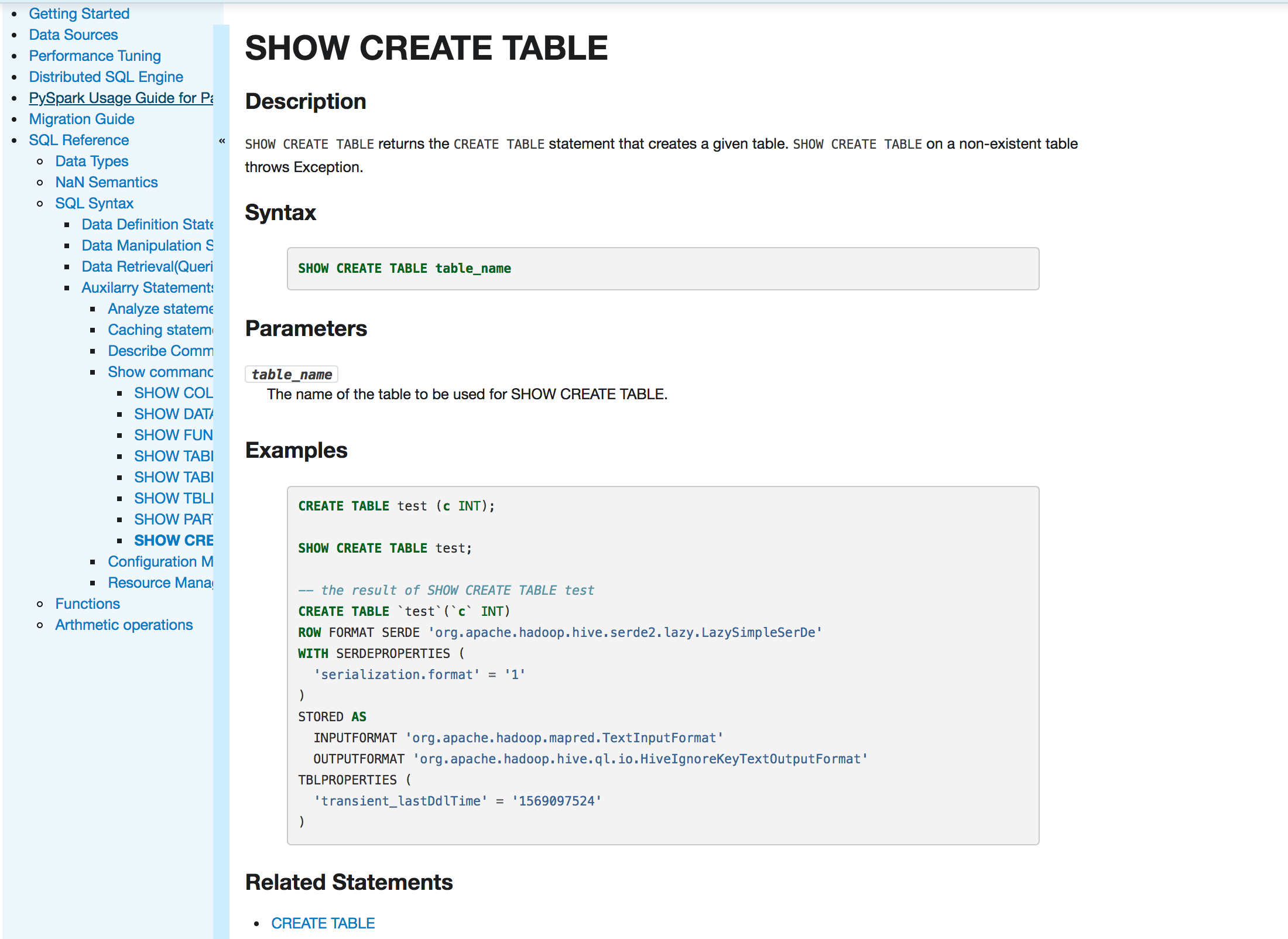Open Data Definition Statements entry
This screenshot has height=939, width=1288.
[x=147, y=224]
